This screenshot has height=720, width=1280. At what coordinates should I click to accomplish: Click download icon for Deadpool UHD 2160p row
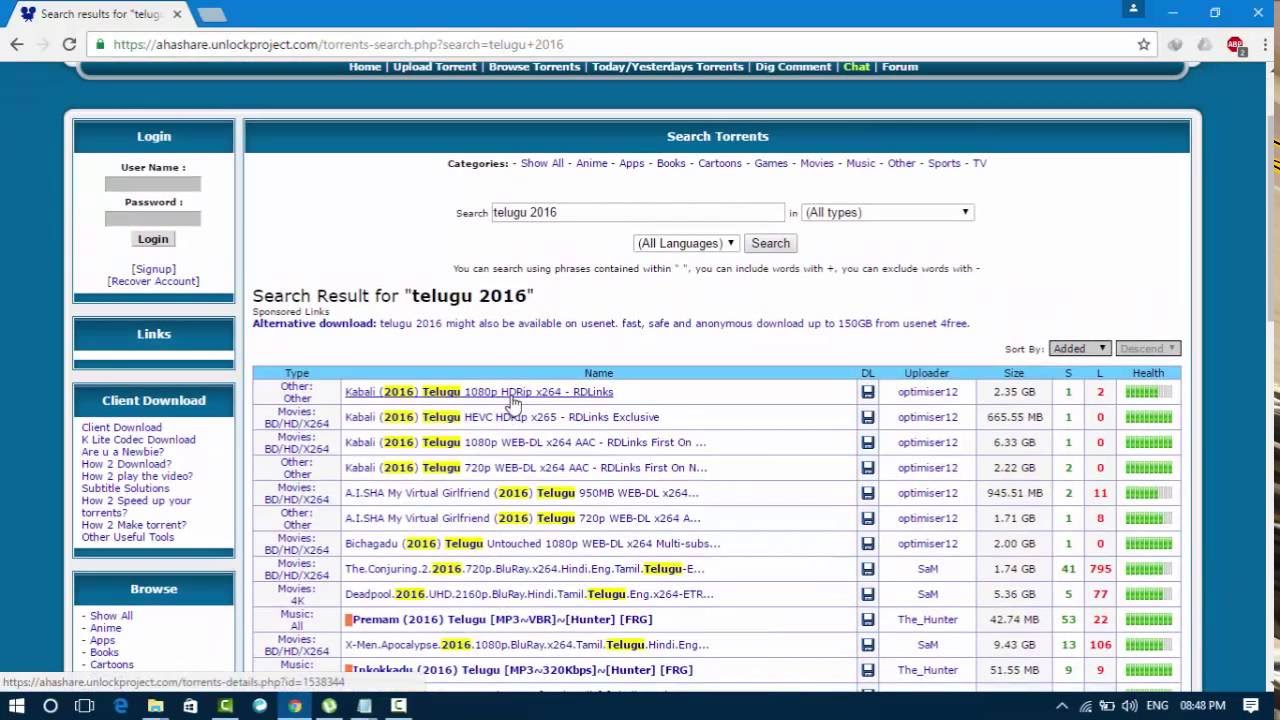pos(867,594)
